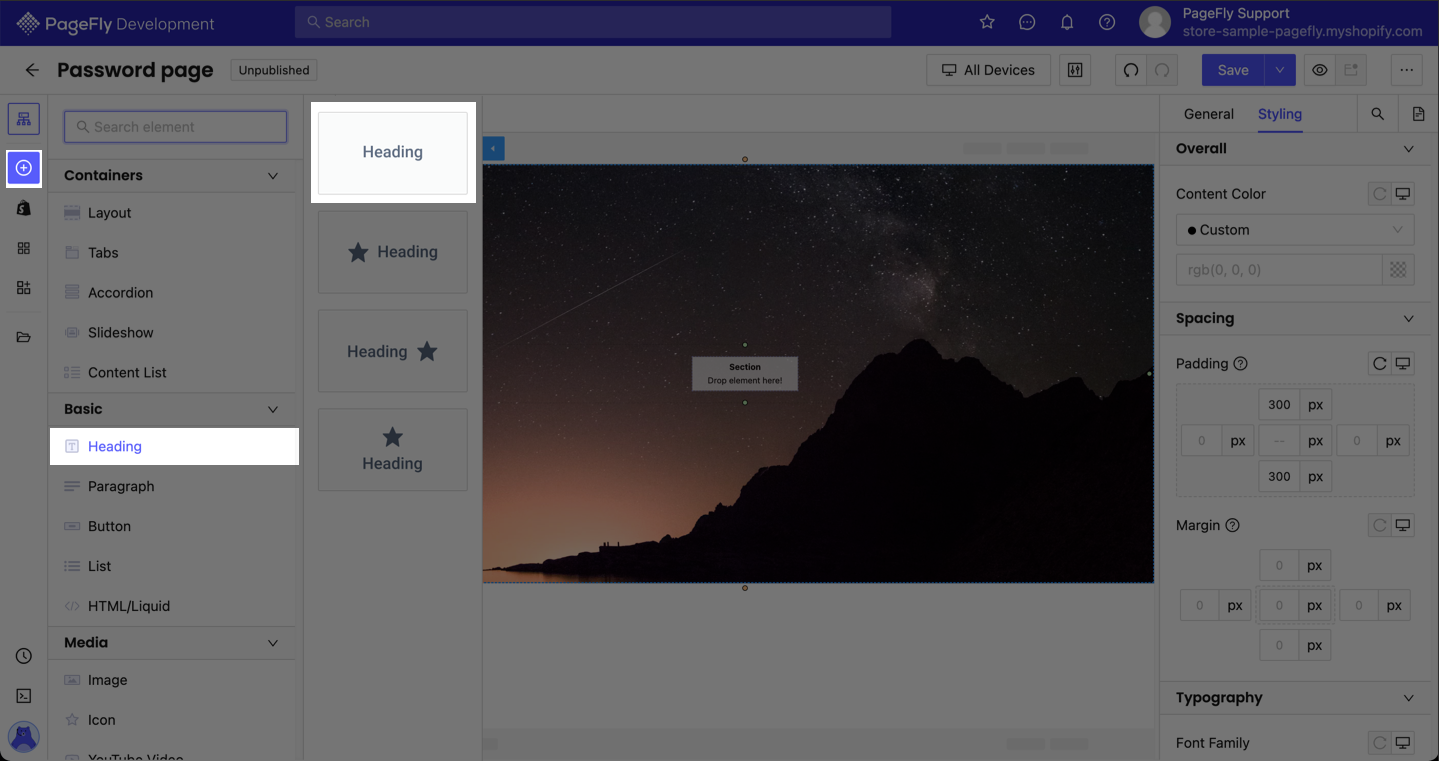Viewport: 1439px width, 761px height.
Task: Open notifications bell icon
Action: [1067, 22]
